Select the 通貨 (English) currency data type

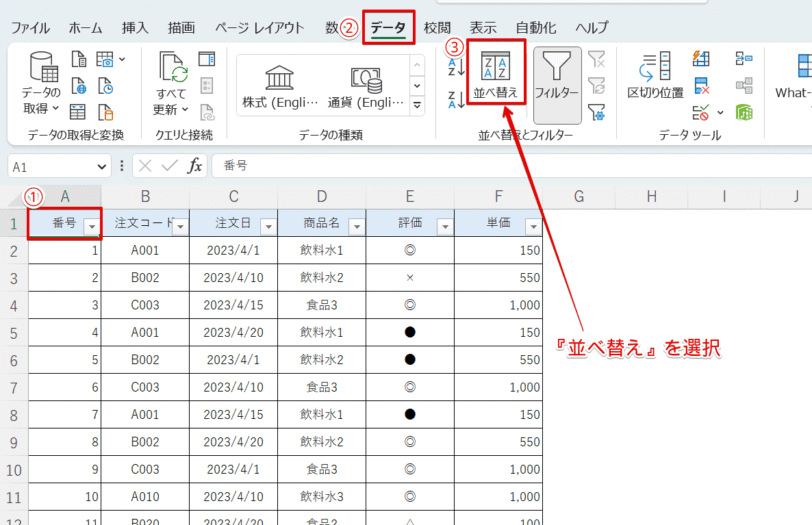366,86
